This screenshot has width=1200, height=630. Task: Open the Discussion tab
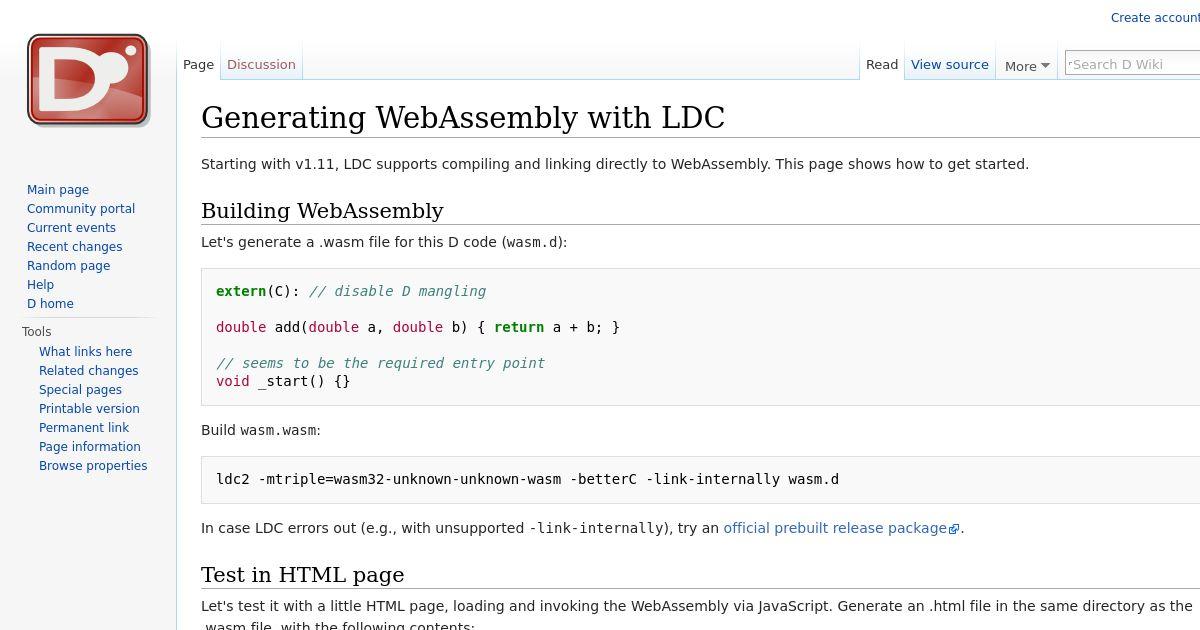tap(261, 64)
